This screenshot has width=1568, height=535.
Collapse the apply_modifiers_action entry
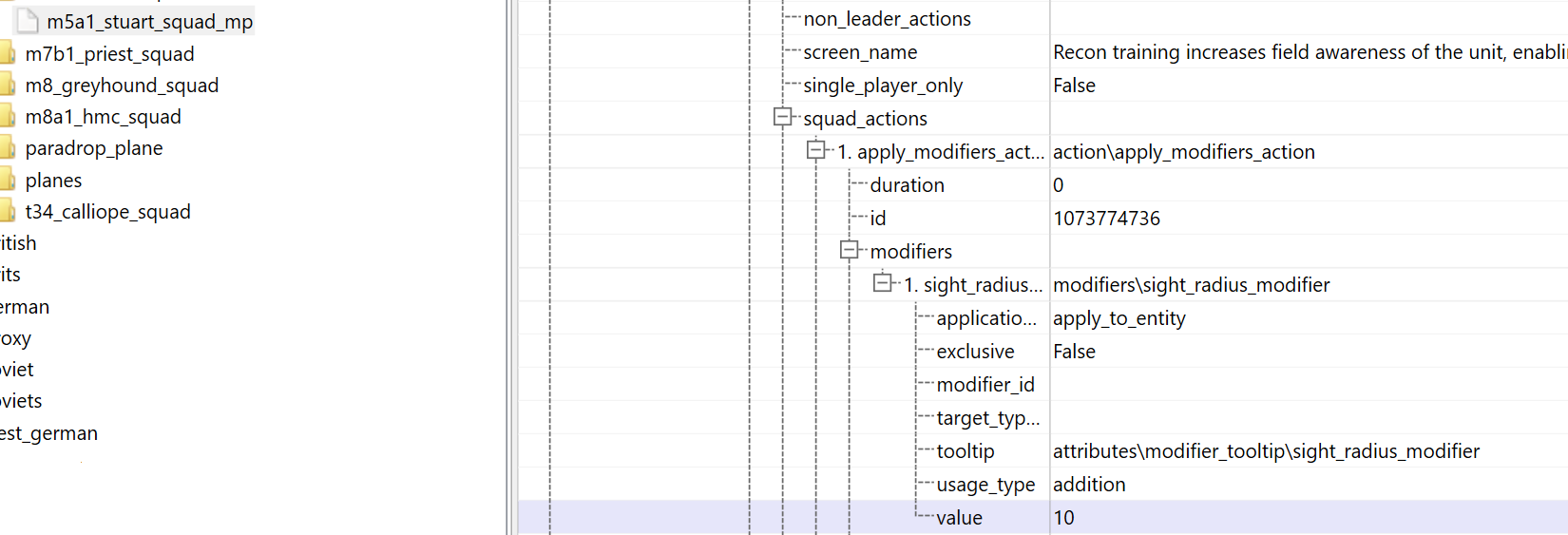[x=816, y=150]
